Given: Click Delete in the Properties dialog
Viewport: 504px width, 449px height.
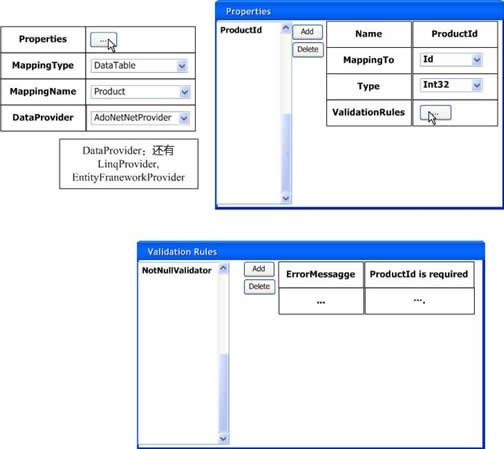Looking at the screenshot, I should (308, 50).
